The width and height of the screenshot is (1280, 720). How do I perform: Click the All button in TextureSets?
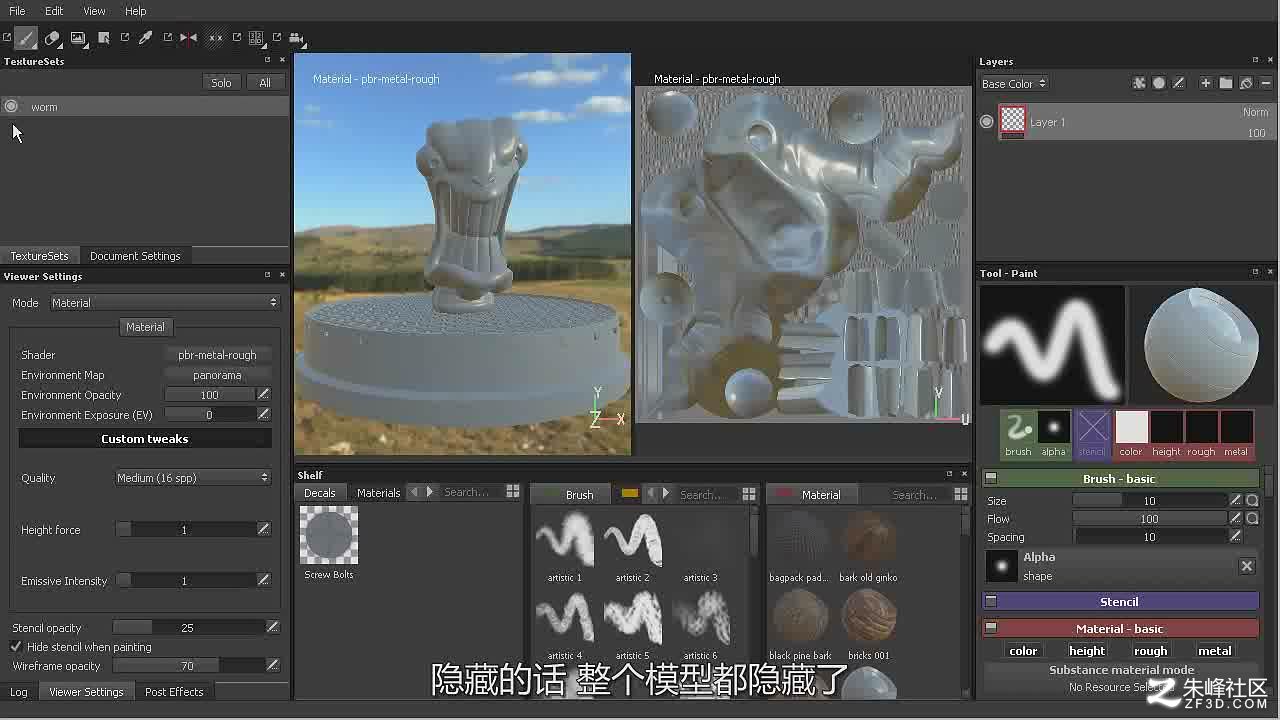point(265,83)
